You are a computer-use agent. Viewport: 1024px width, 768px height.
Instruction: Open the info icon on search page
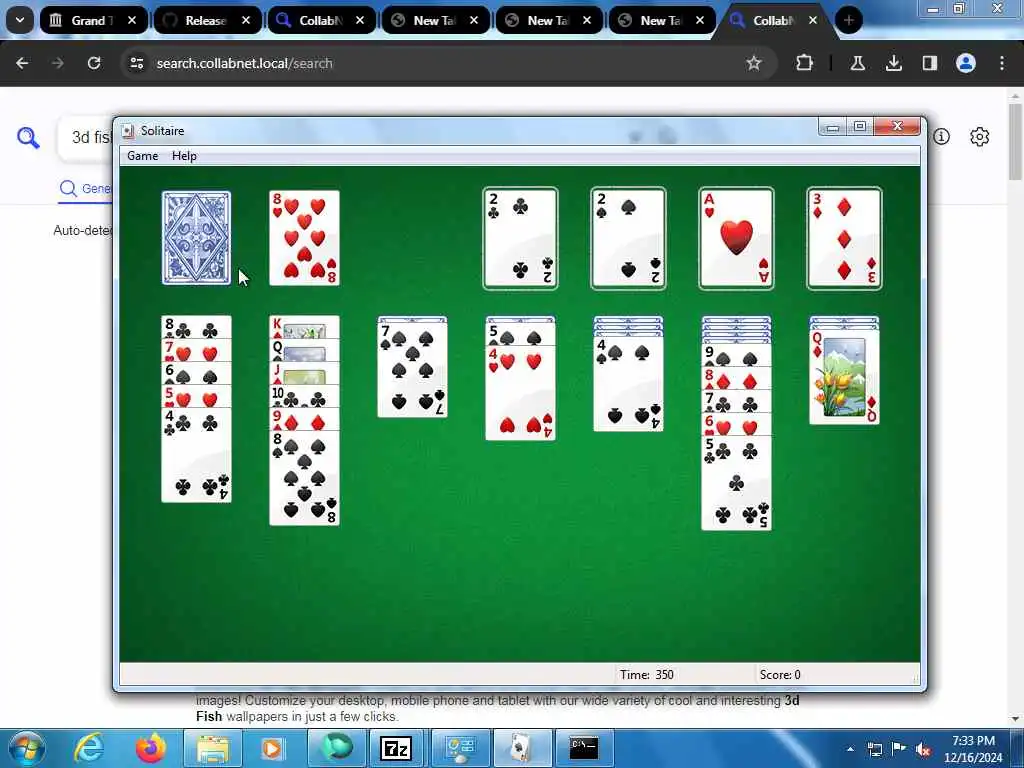click(x=941, y=136)
